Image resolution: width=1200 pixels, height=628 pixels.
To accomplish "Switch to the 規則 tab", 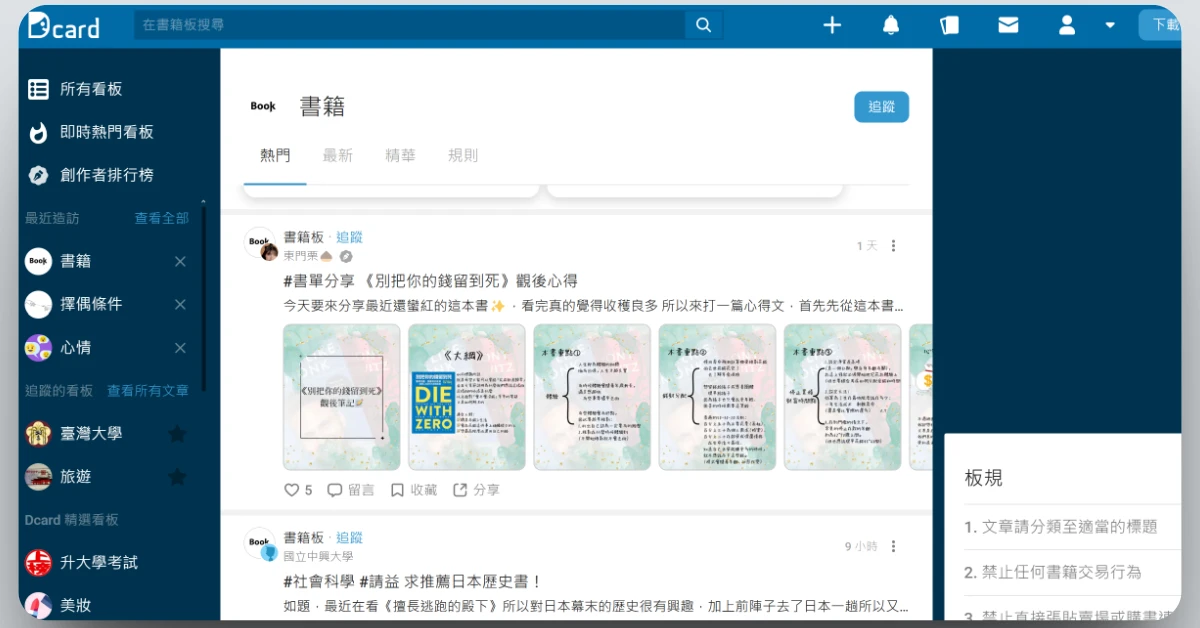I will click(463, 156).
